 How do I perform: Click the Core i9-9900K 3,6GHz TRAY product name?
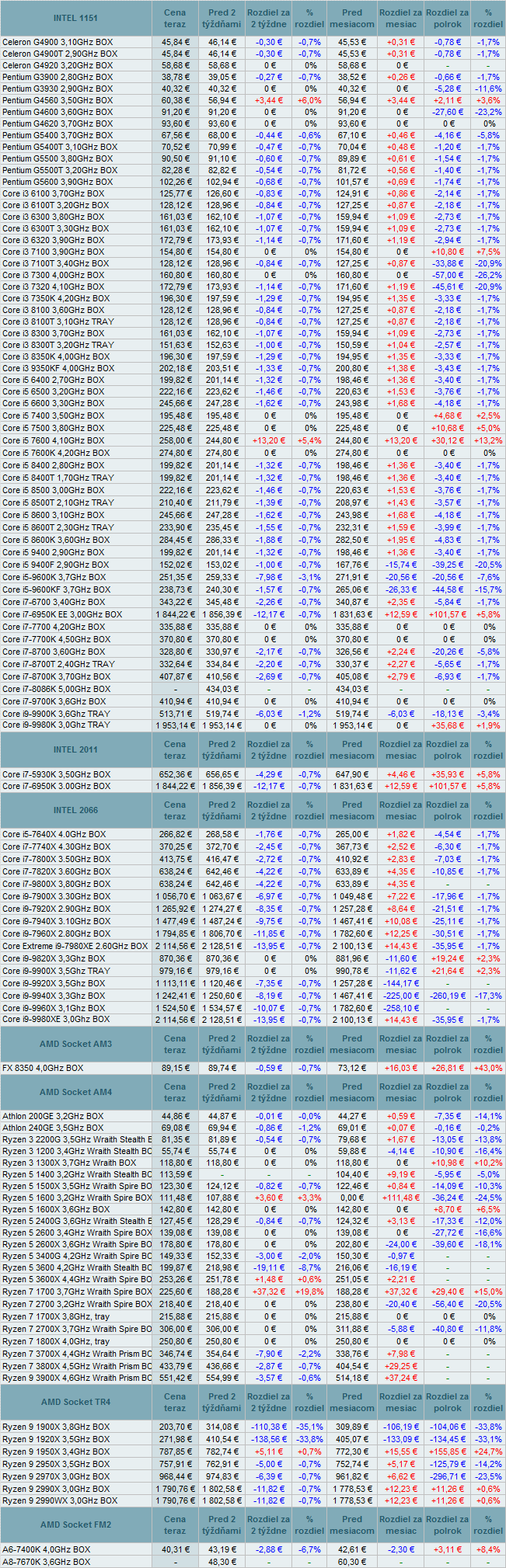click(x=54, y=714)
